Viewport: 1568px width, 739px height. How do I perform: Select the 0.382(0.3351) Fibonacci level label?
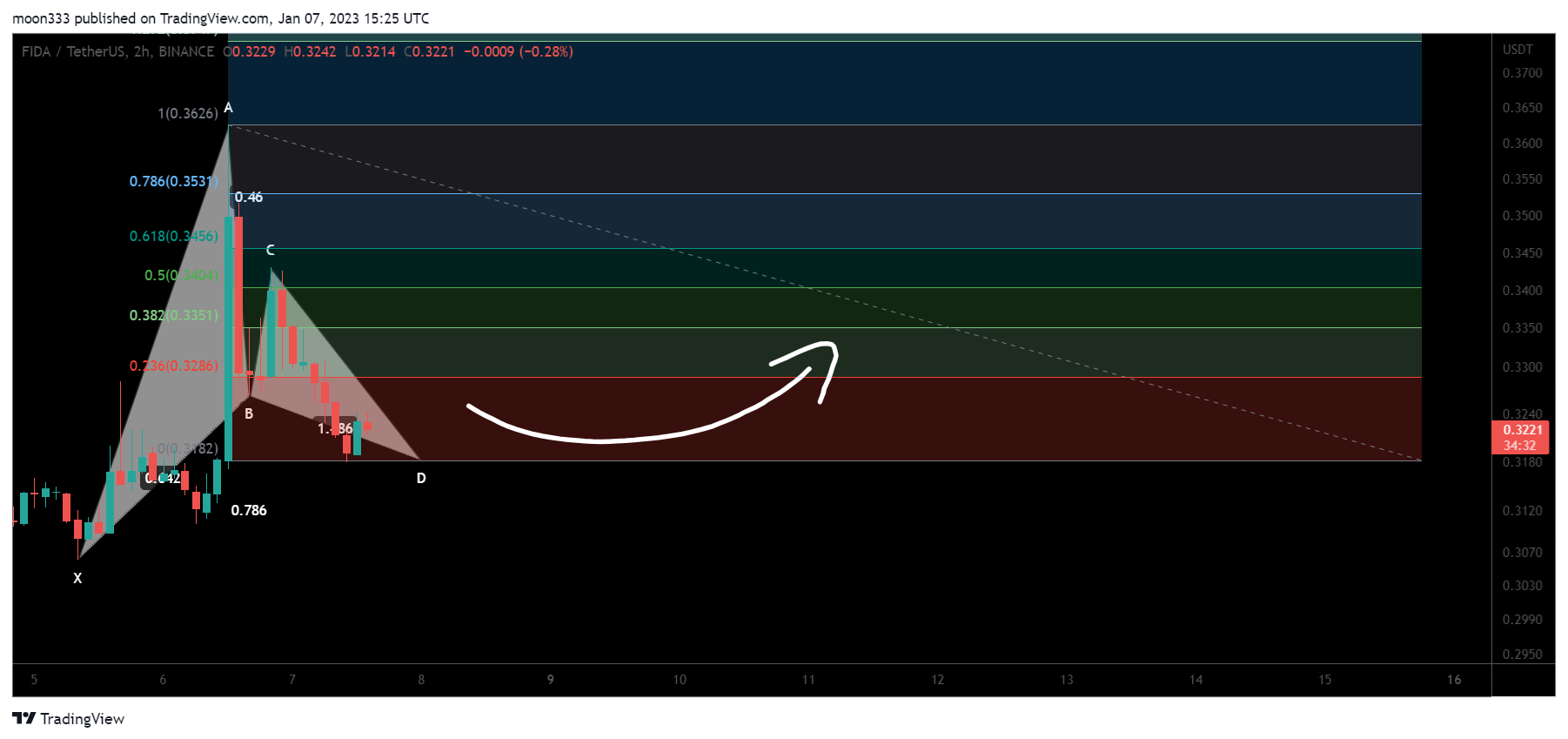tap(174, 315)
